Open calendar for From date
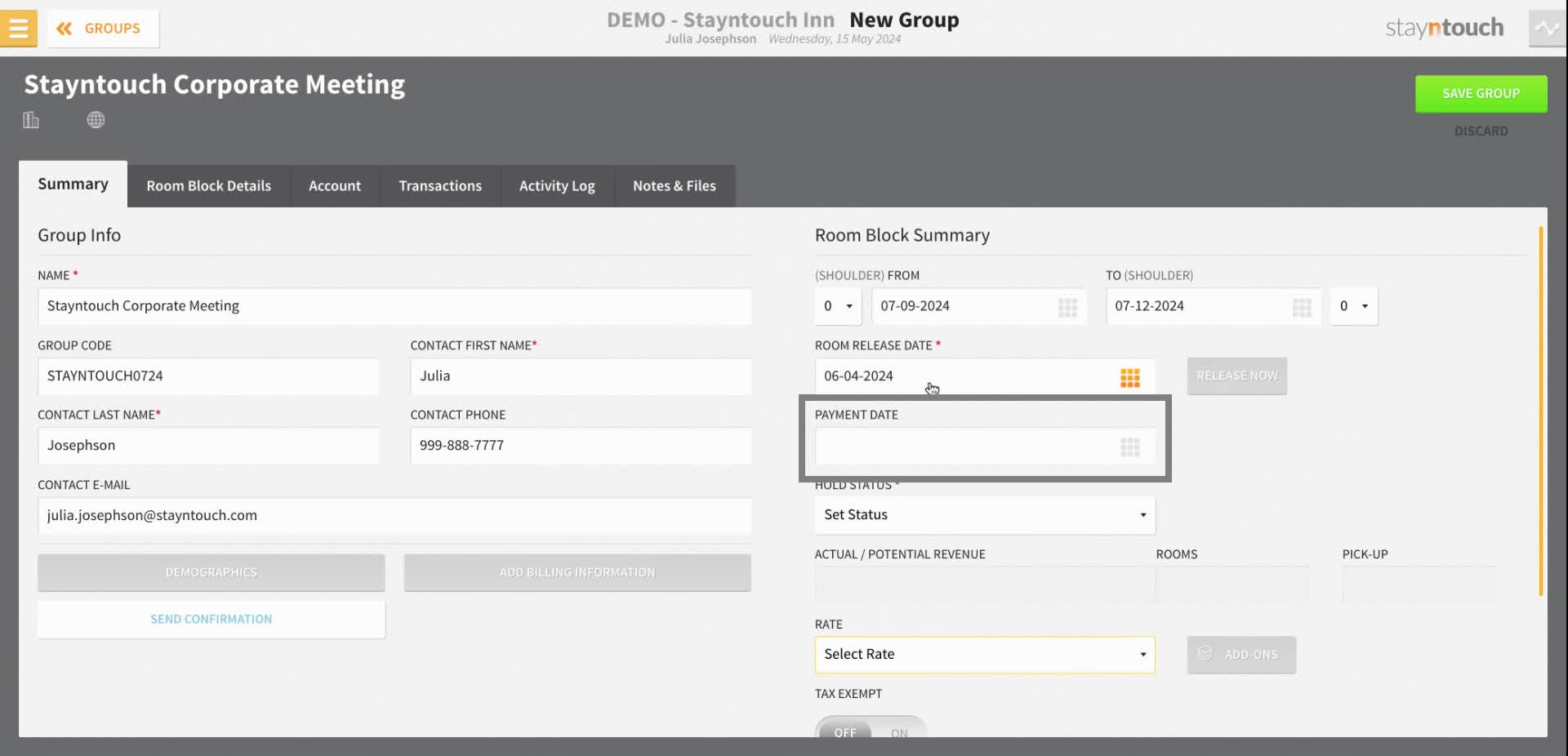Image resolution: width=1568 pixels, height=756 pixels. [x=1067, y=307]
